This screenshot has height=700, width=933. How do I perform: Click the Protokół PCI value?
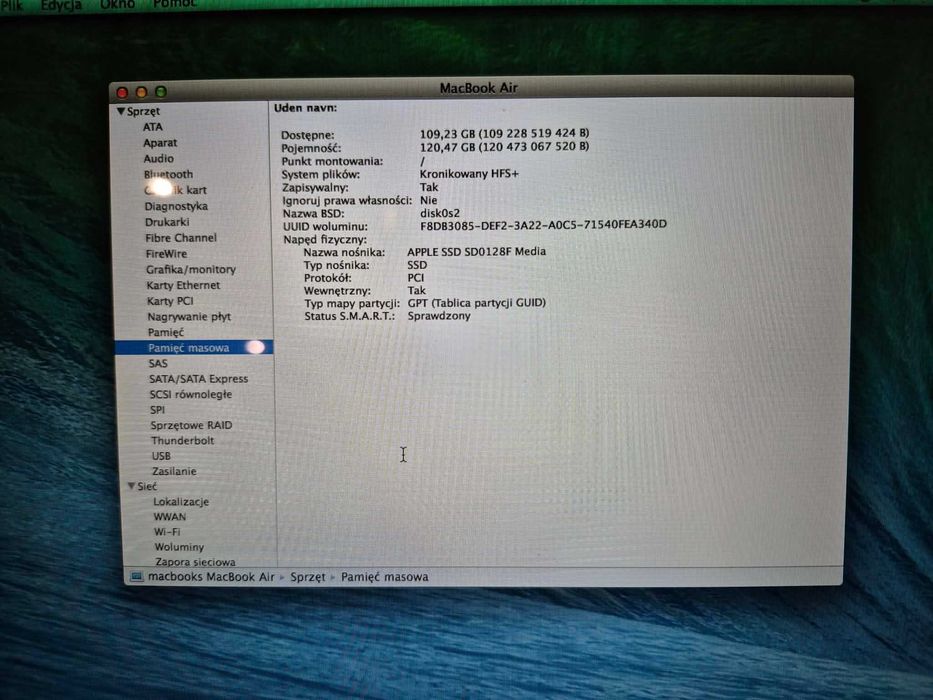click(x=416, y=278)
